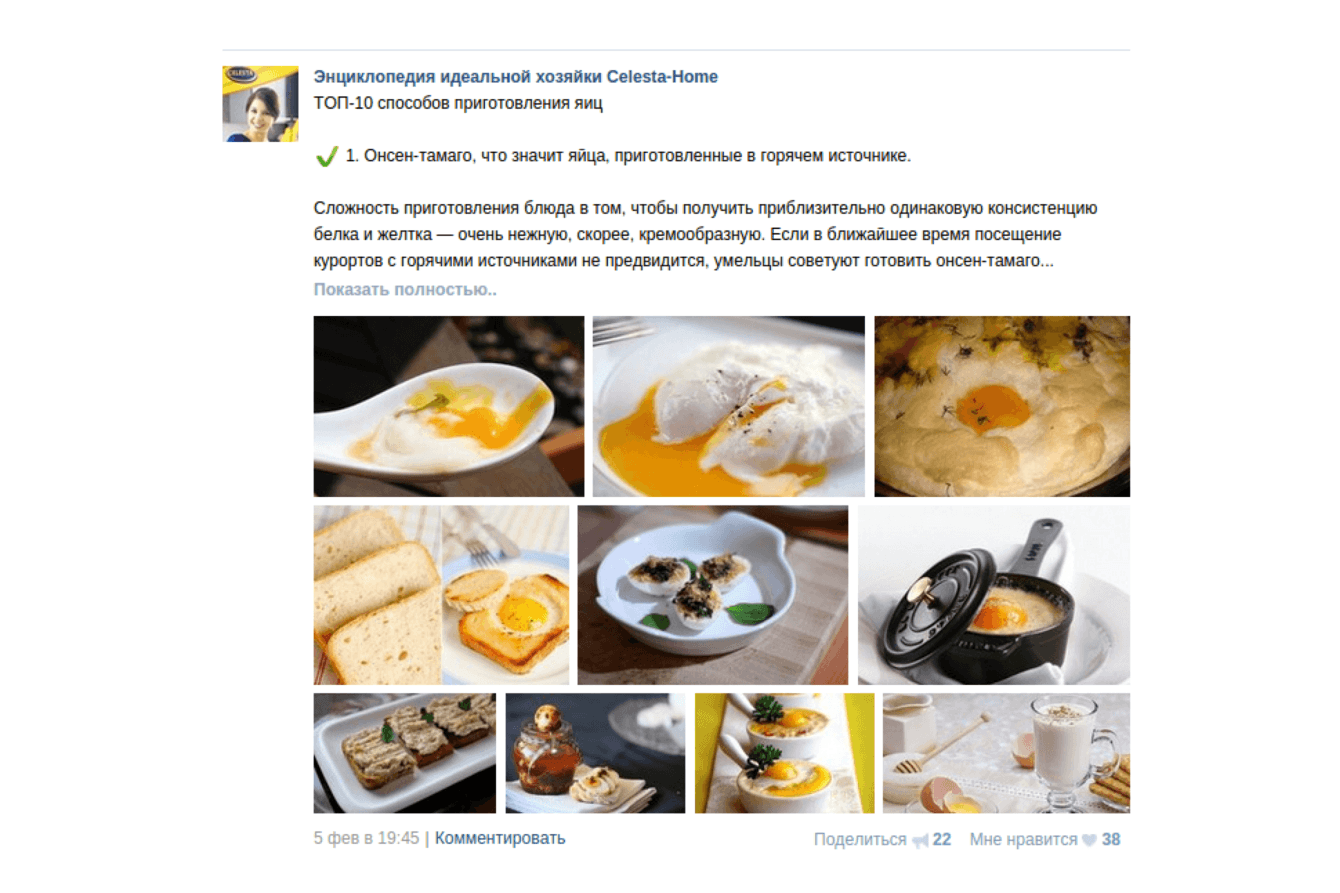Click the share megaphone icon

[920, 840]
